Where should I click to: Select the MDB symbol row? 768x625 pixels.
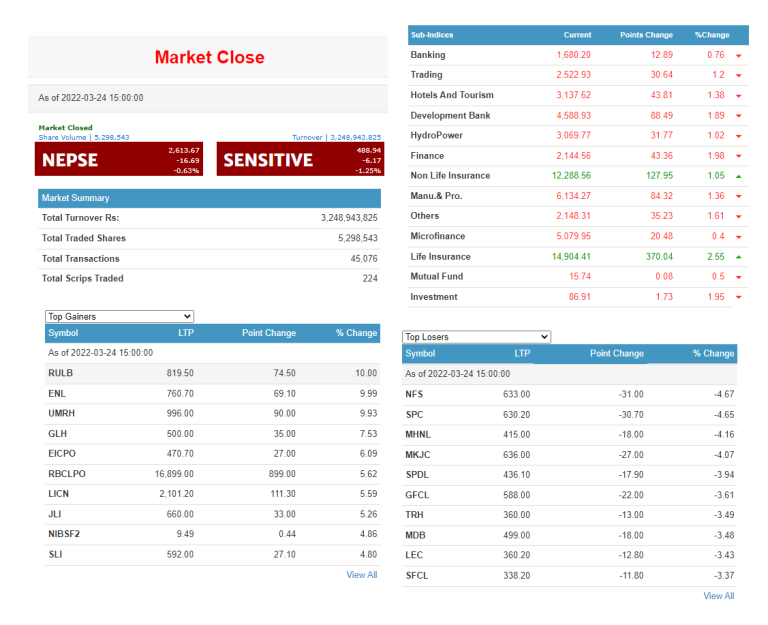[x=570, y=535]
